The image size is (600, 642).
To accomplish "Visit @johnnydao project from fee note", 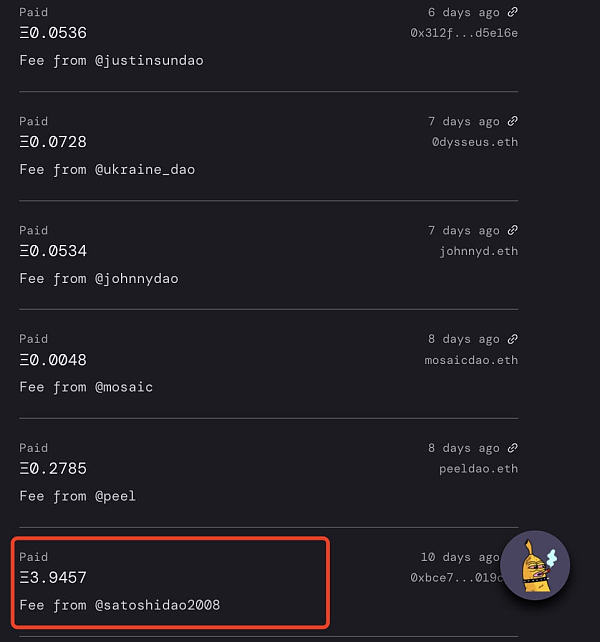I will [x=137, y=279].
